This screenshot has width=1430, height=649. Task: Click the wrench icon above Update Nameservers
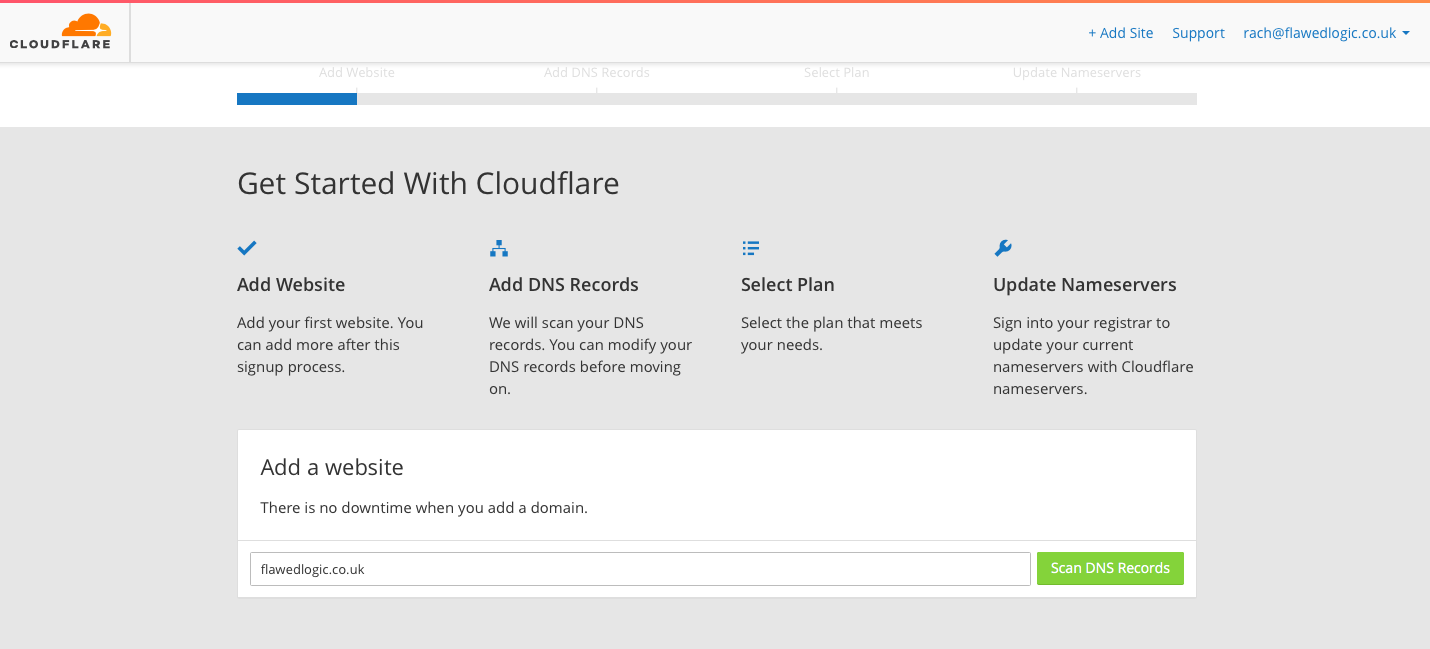click(x=1003, y=248)
